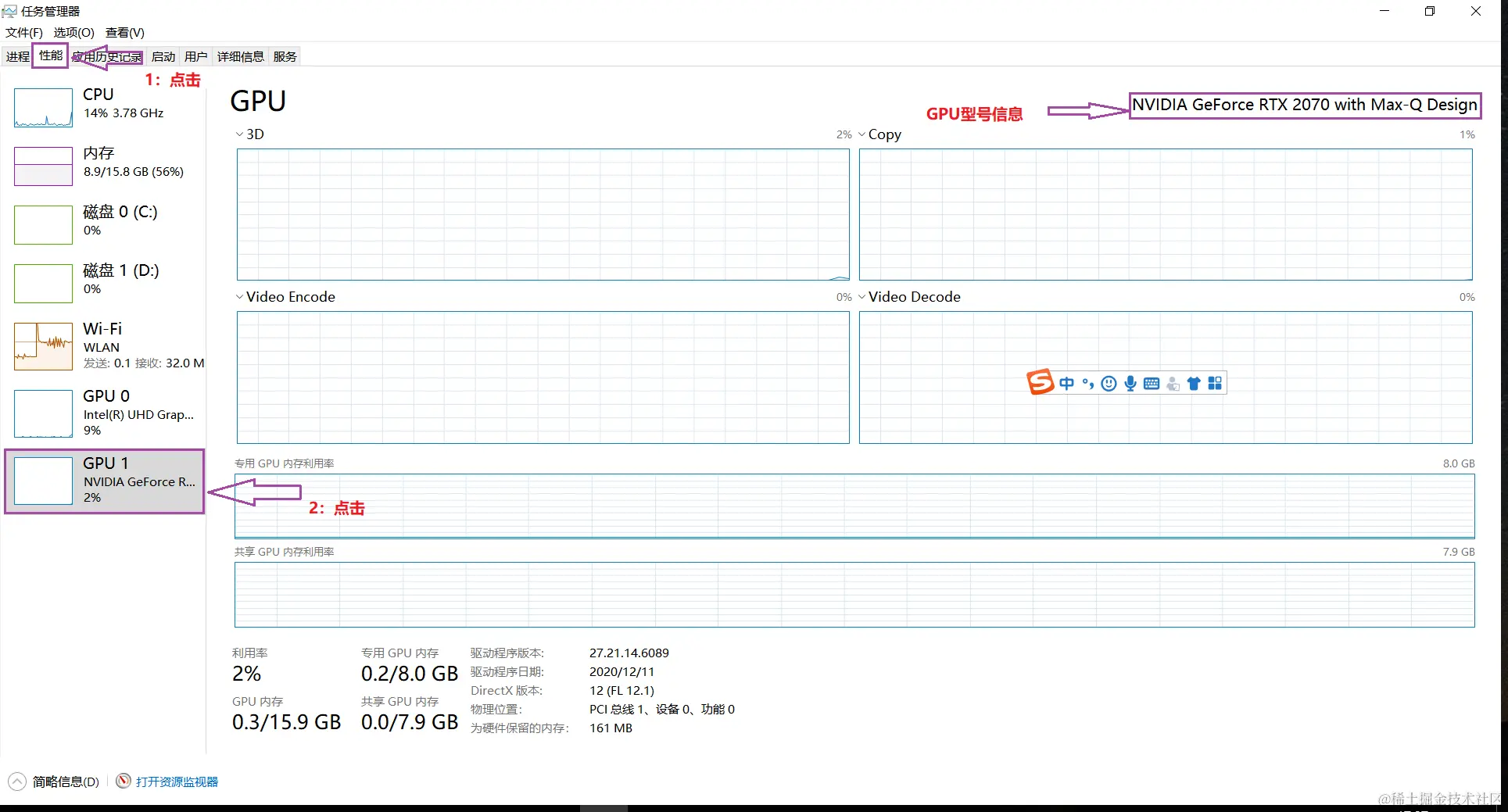
Task: Click GPU memory 0.3/15.9 GB value
Action: click(287, 722)
